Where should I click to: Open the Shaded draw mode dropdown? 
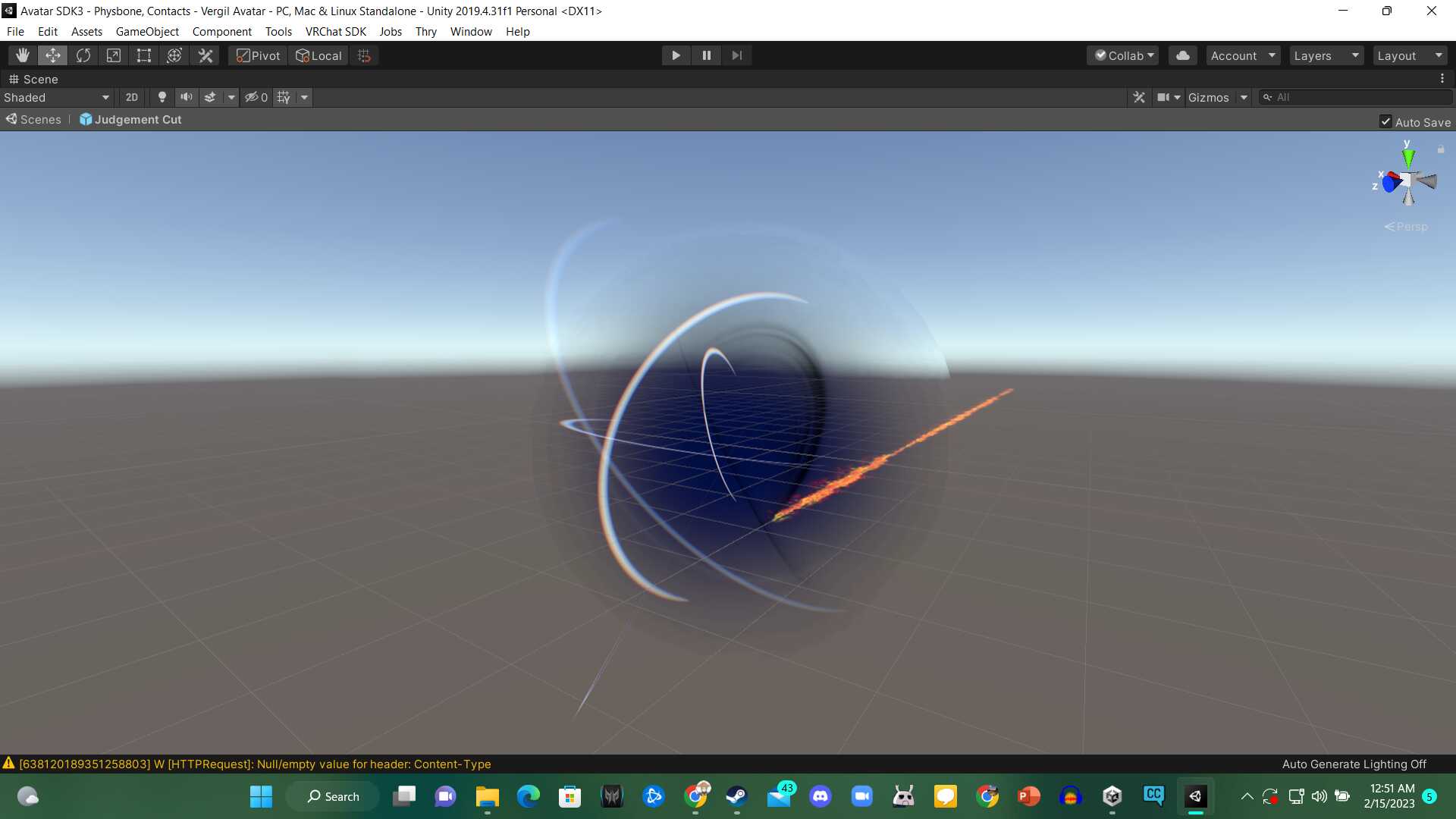[57, 97]
